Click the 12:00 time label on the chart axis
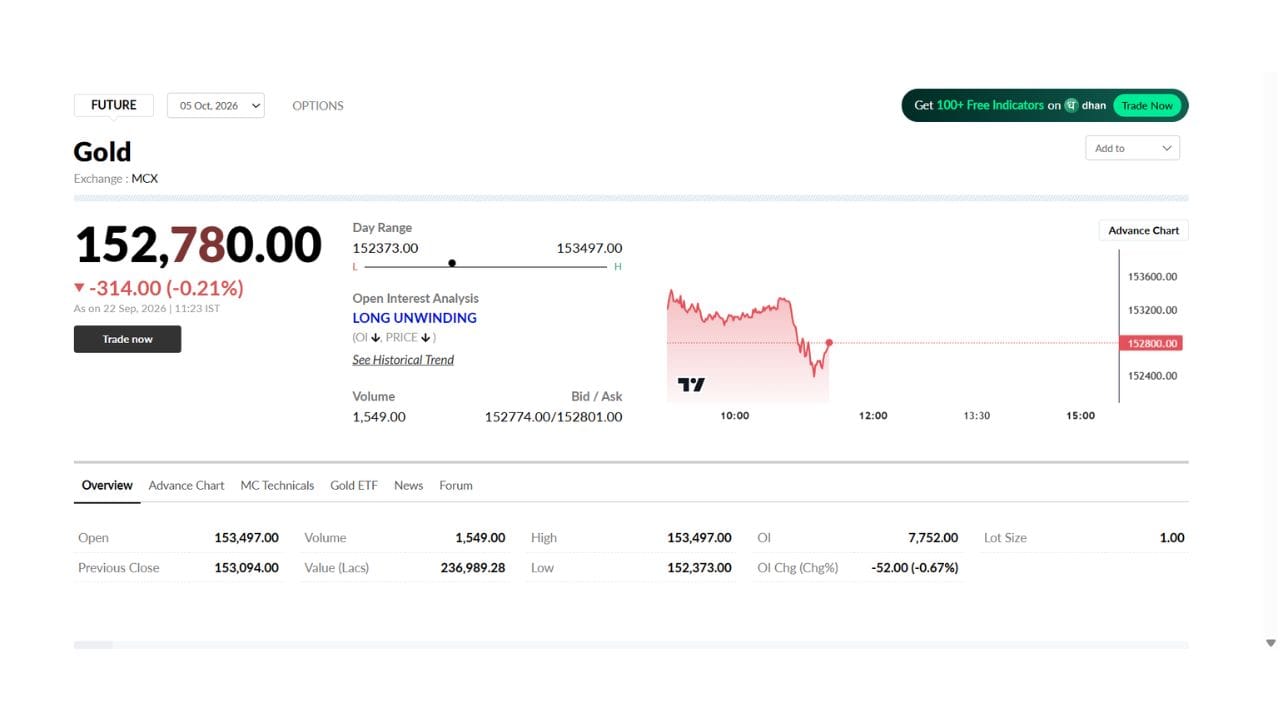 click(873, 416)
